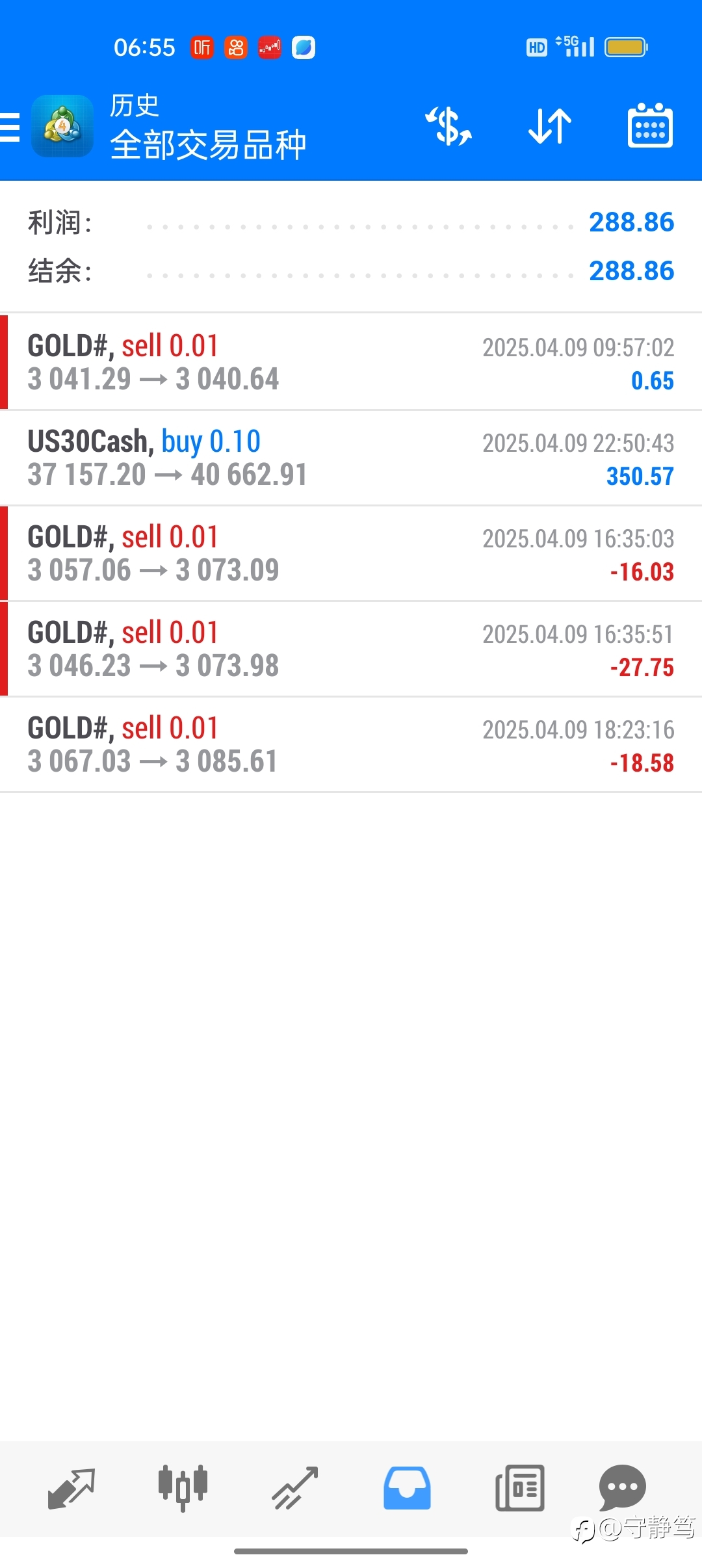This screenshot has width=702, height=1568.
Task: Tap the 结余 balance summary row
Action: 351,271
